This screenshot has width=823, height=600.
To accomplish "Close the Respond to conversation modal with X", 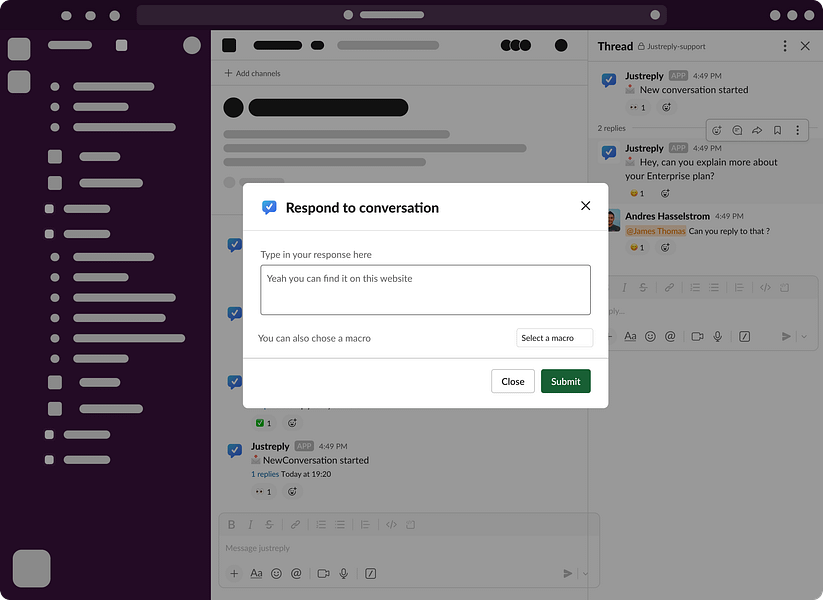I will pyautogui.click(x=585, y=206).
